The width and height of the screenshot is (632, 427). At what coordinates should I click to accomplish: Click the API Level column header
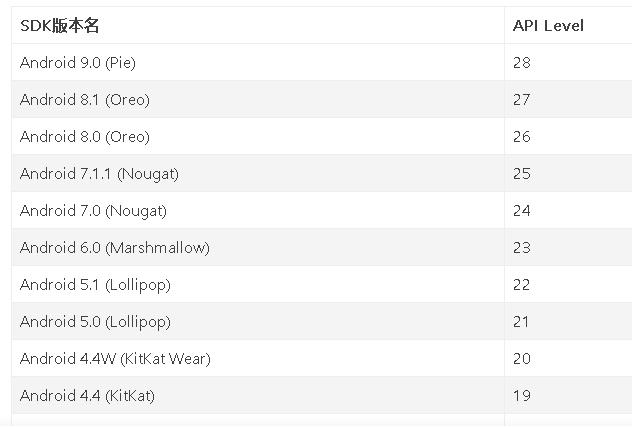coord(548,26)
